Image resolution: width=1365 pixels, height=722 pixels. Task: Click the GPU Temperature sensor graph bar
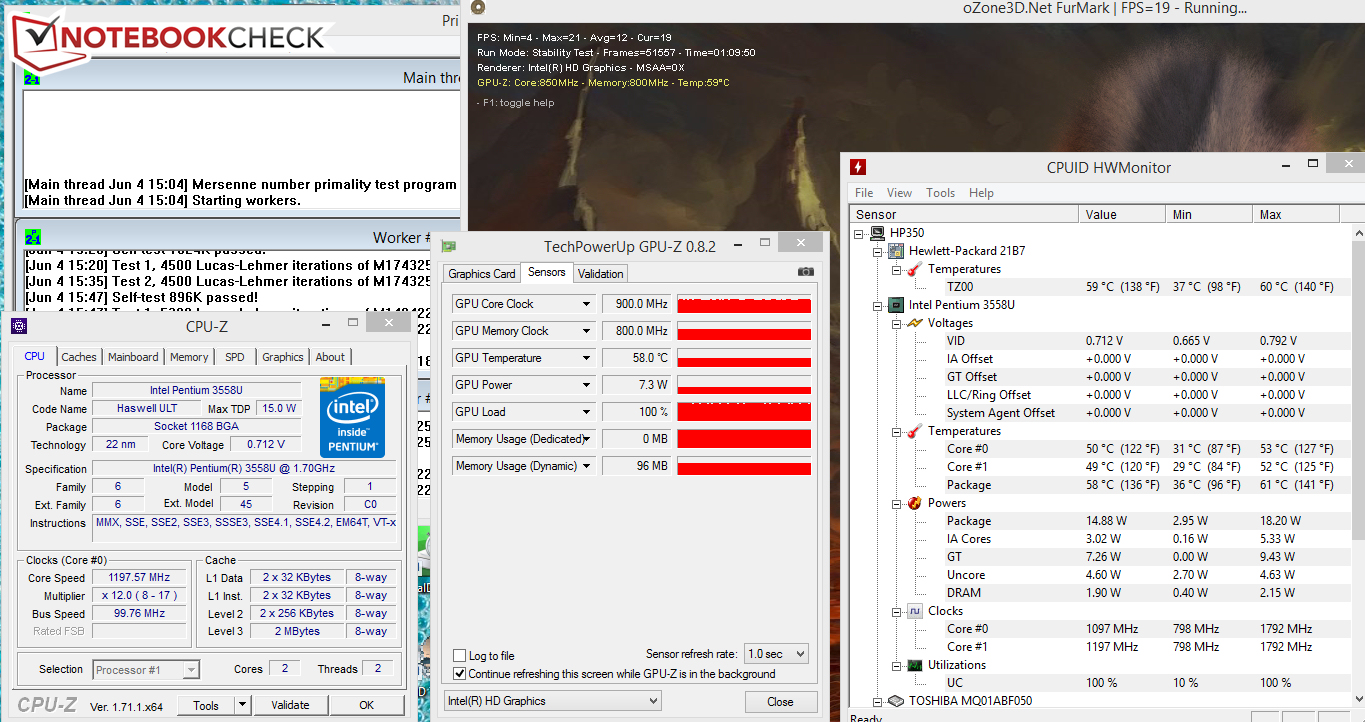[x=744, y=358]
